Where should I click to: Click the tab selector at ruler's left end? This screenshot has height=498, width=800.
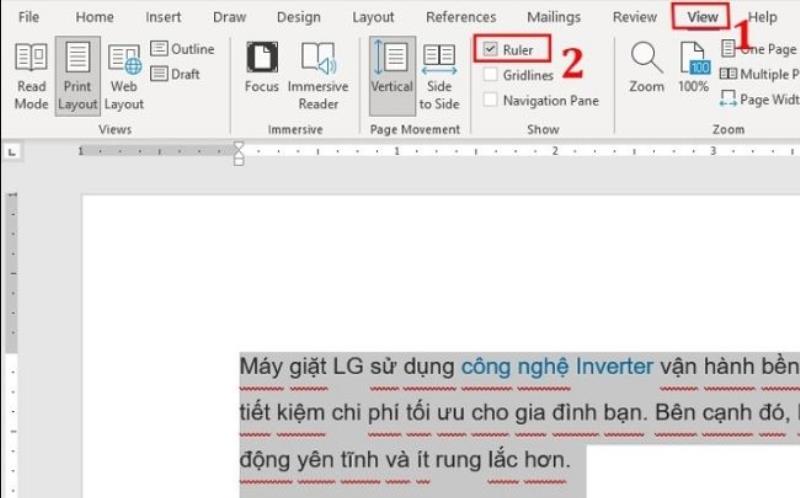pos(12,152)
